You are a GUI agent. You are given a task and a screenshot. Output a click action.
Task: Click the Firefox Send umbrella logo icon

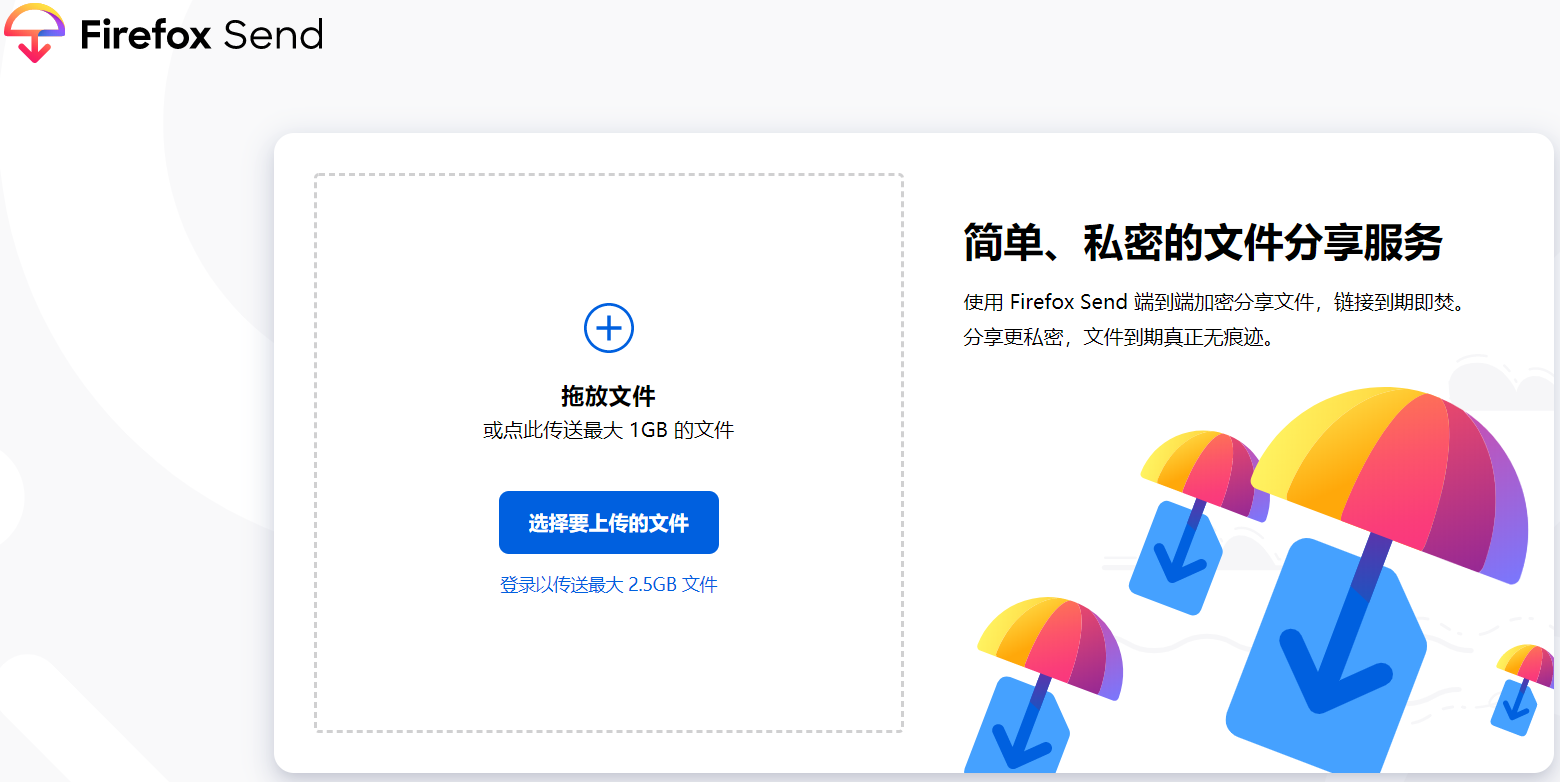[x=35, y=33]
